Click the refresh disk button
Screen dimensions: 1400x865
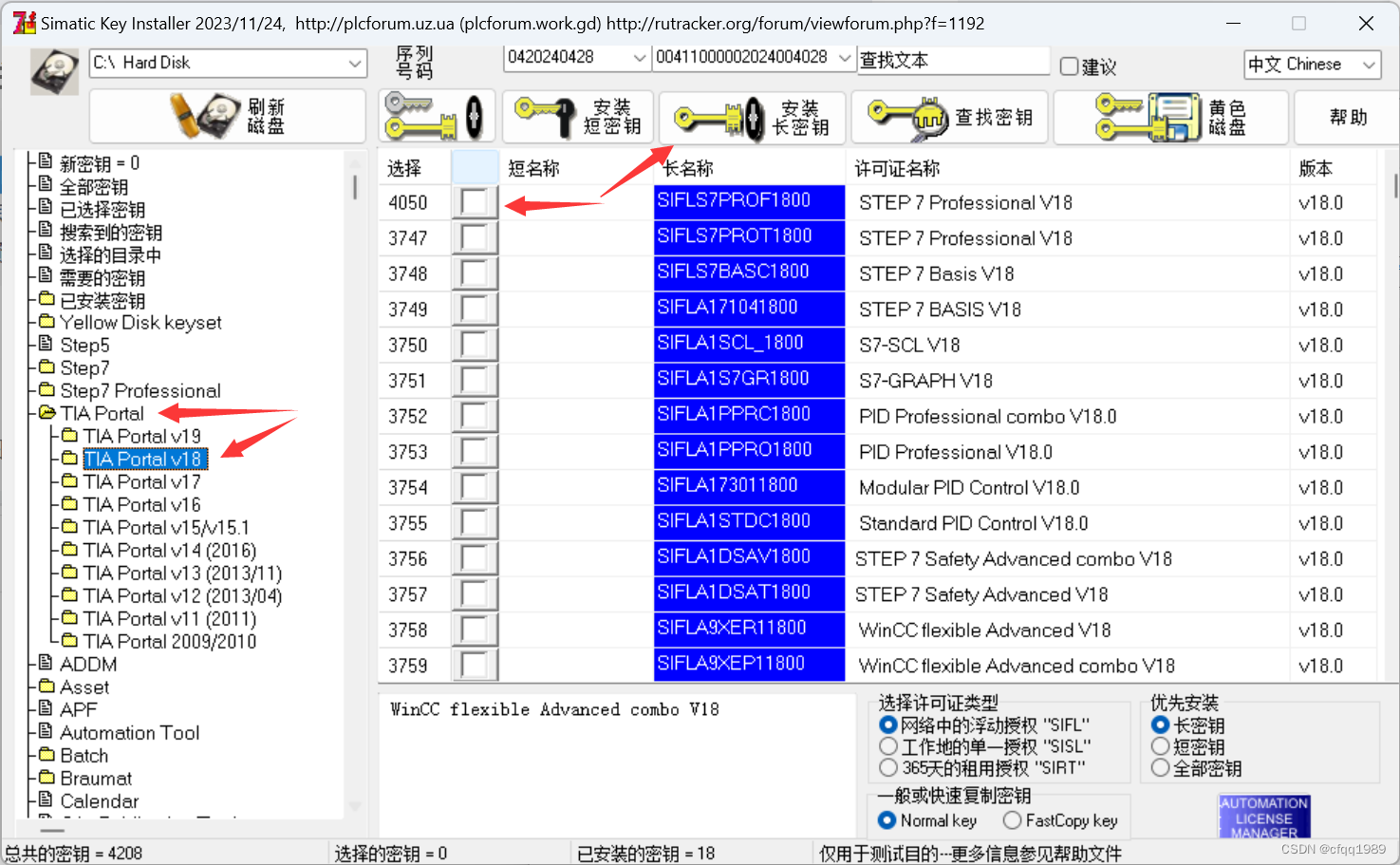[228, 116]
